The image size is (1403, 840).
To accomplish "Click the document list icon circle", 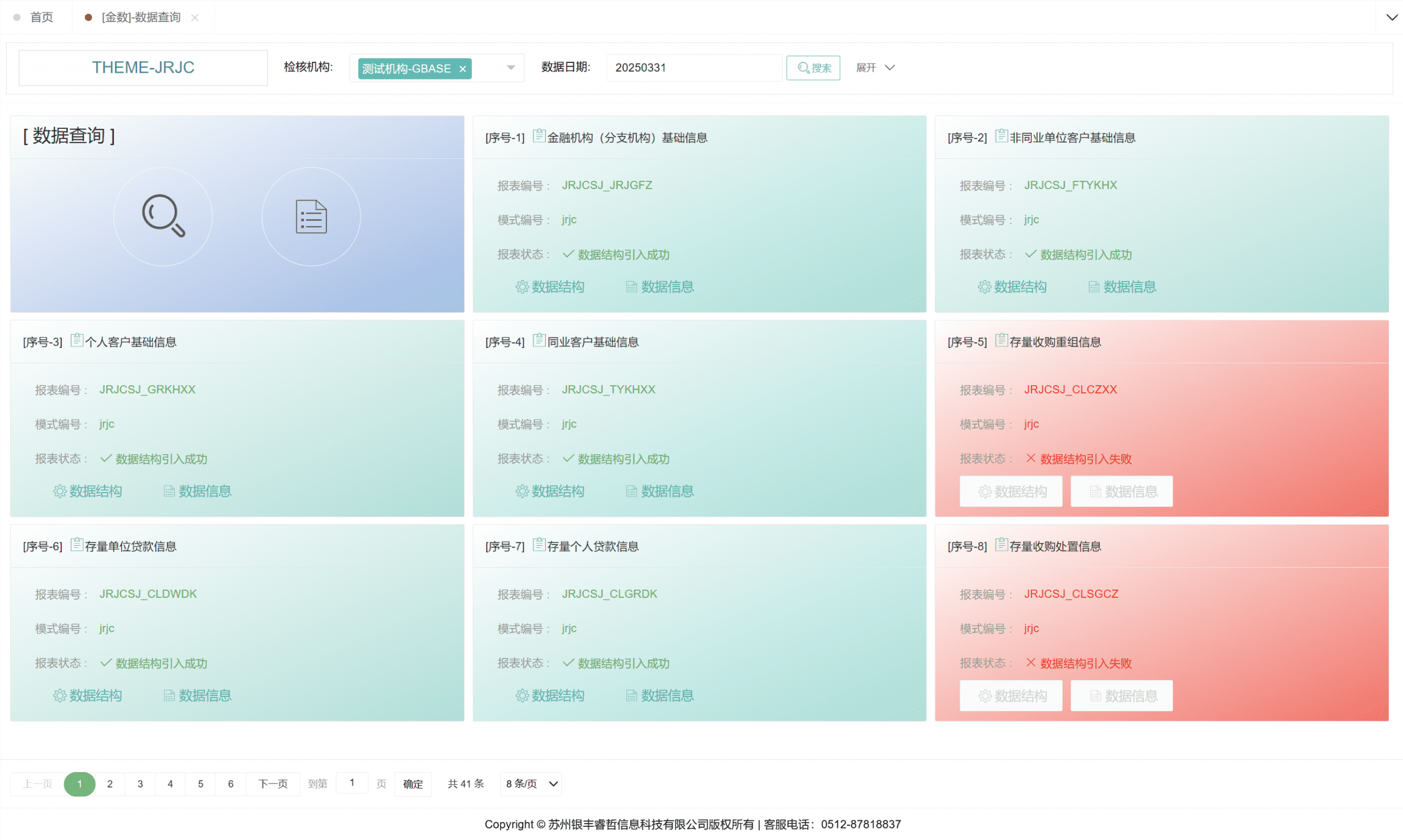I will (x=311, y=216).
